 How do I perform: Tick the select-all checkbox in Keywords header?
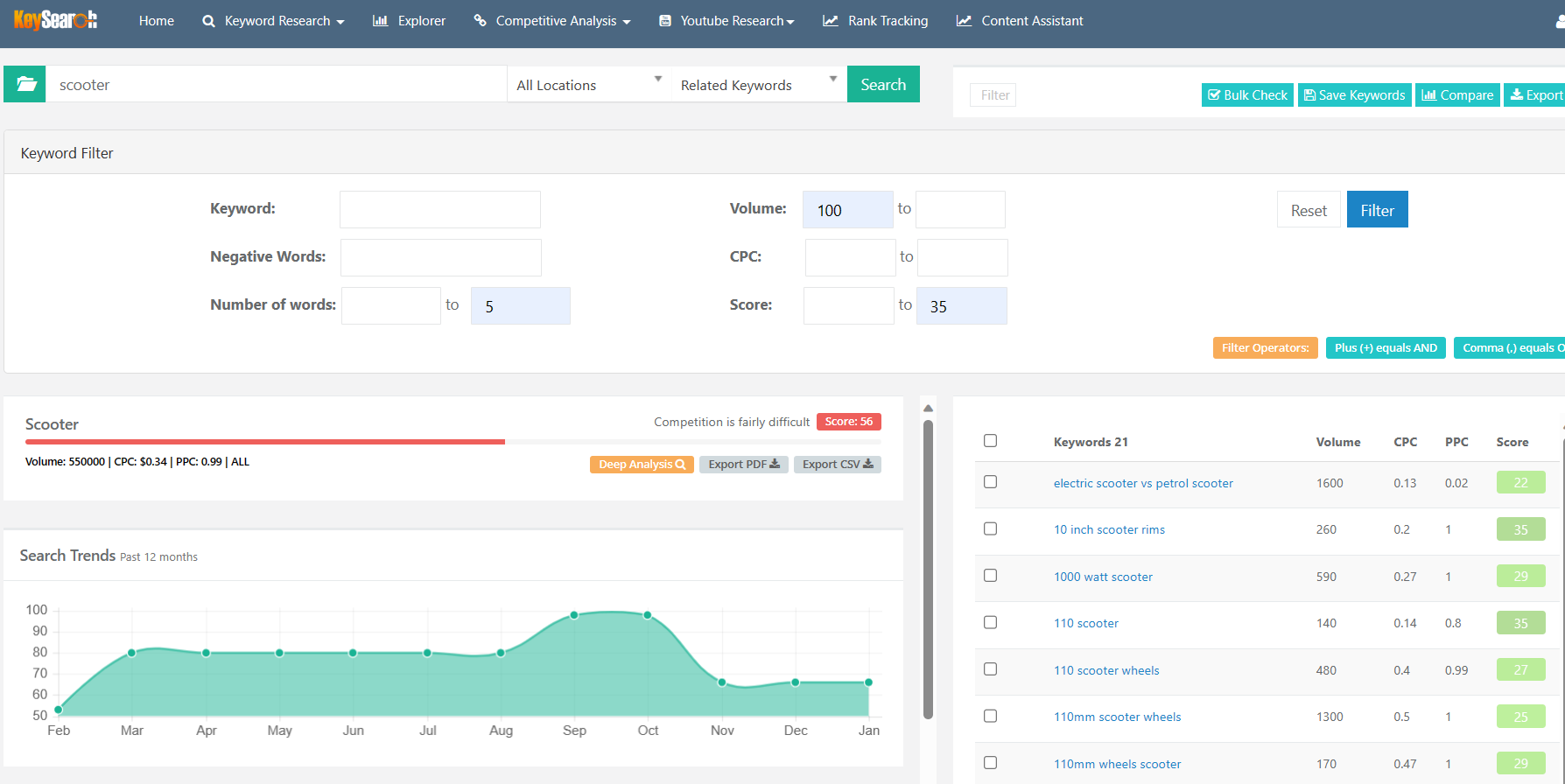990,441
